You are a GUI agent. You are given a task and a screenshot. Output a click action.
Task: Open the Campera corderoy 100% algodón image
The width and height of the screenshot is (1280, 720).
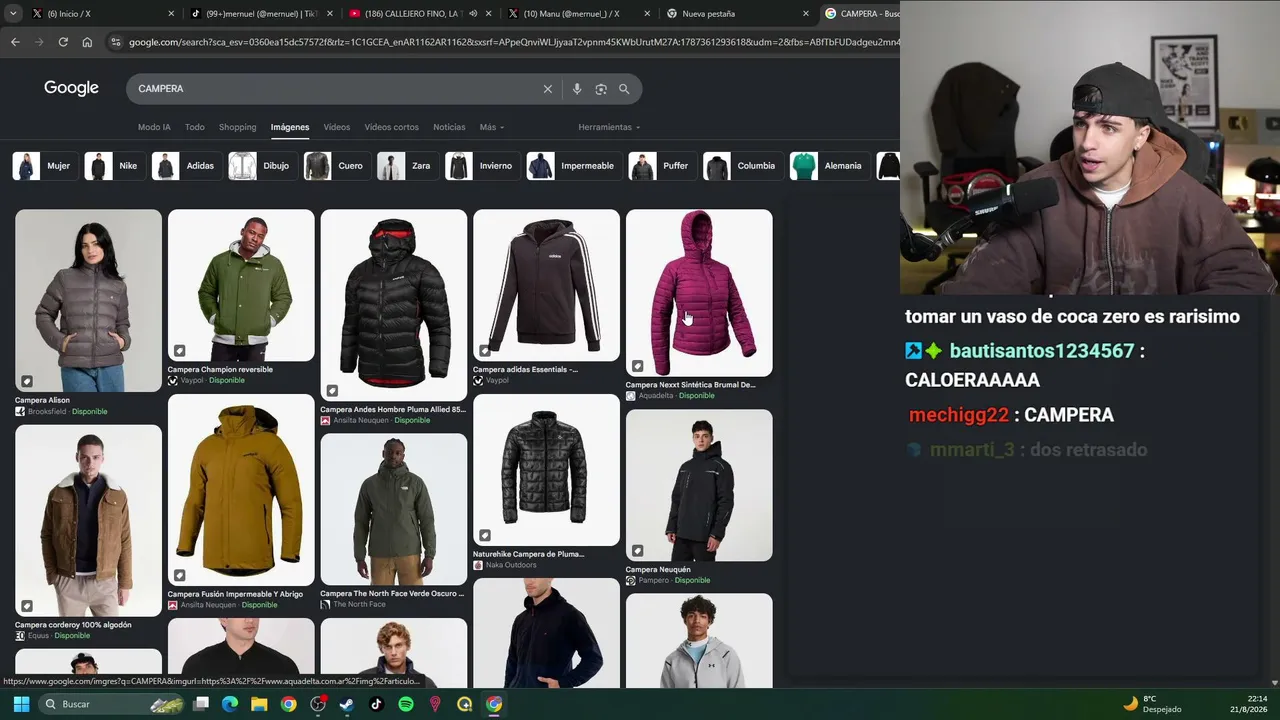tap(88, 521)
